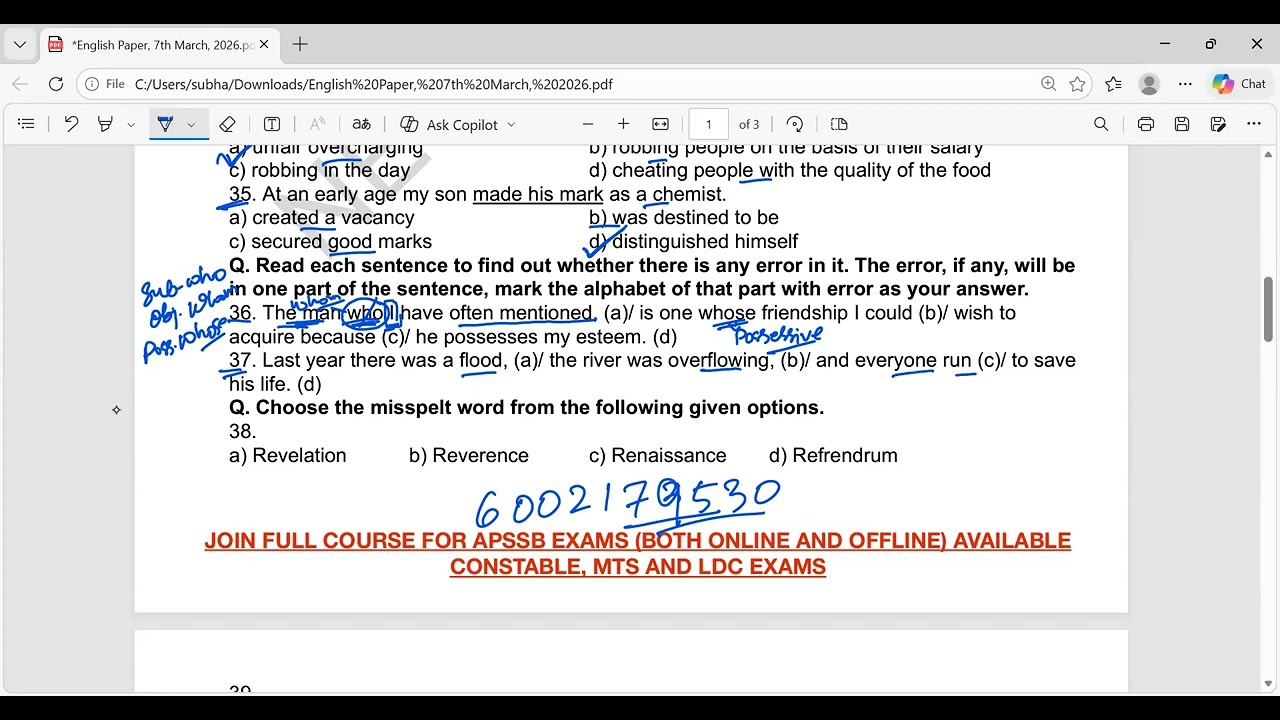
Task: Undo the last annotation
Action: [71, 124]
